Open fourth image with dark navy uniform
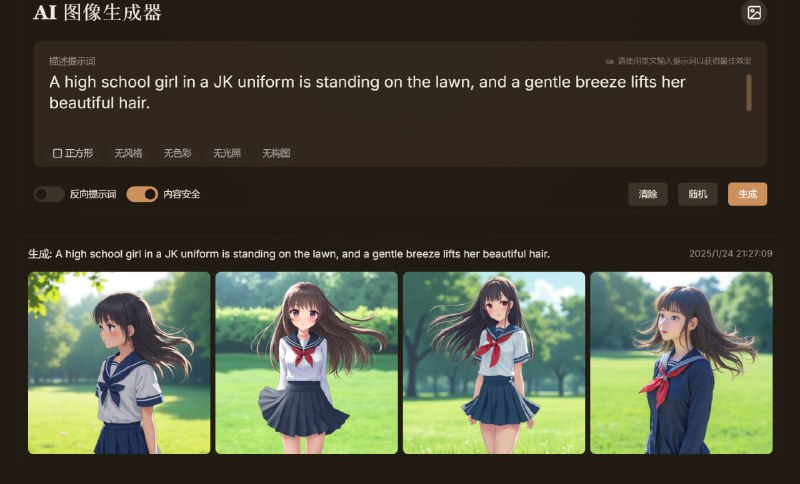 click(681, 362)
